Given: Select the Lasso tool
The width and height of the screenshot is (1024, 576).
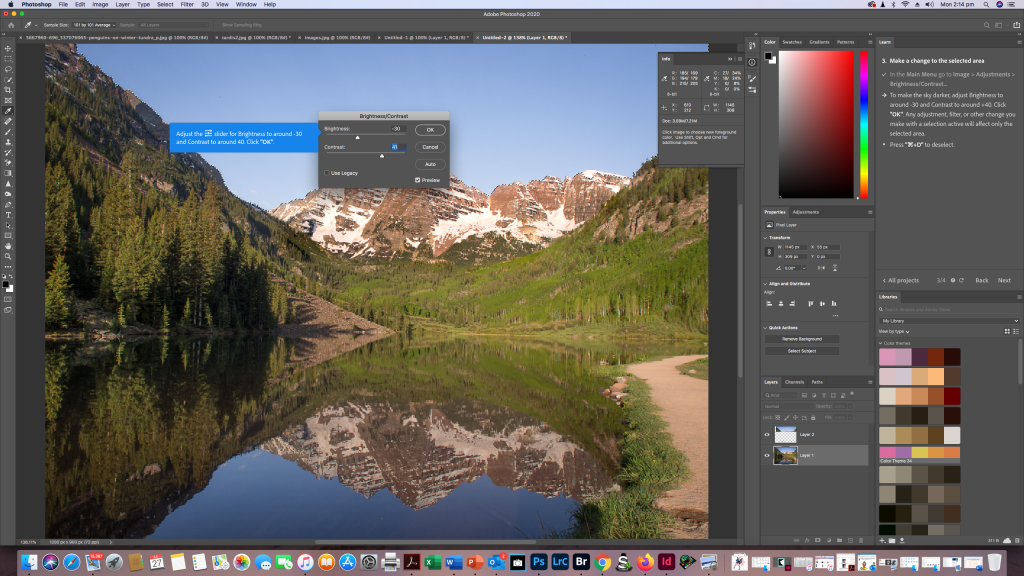Looking at the screenshot, I should [x=8, y=69].
